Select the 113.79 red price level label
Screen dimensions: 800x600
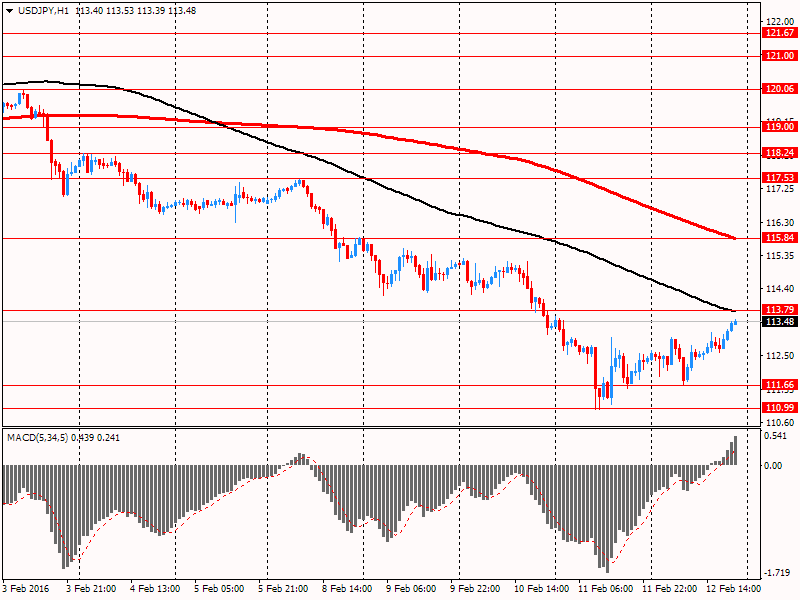[780, 310]
